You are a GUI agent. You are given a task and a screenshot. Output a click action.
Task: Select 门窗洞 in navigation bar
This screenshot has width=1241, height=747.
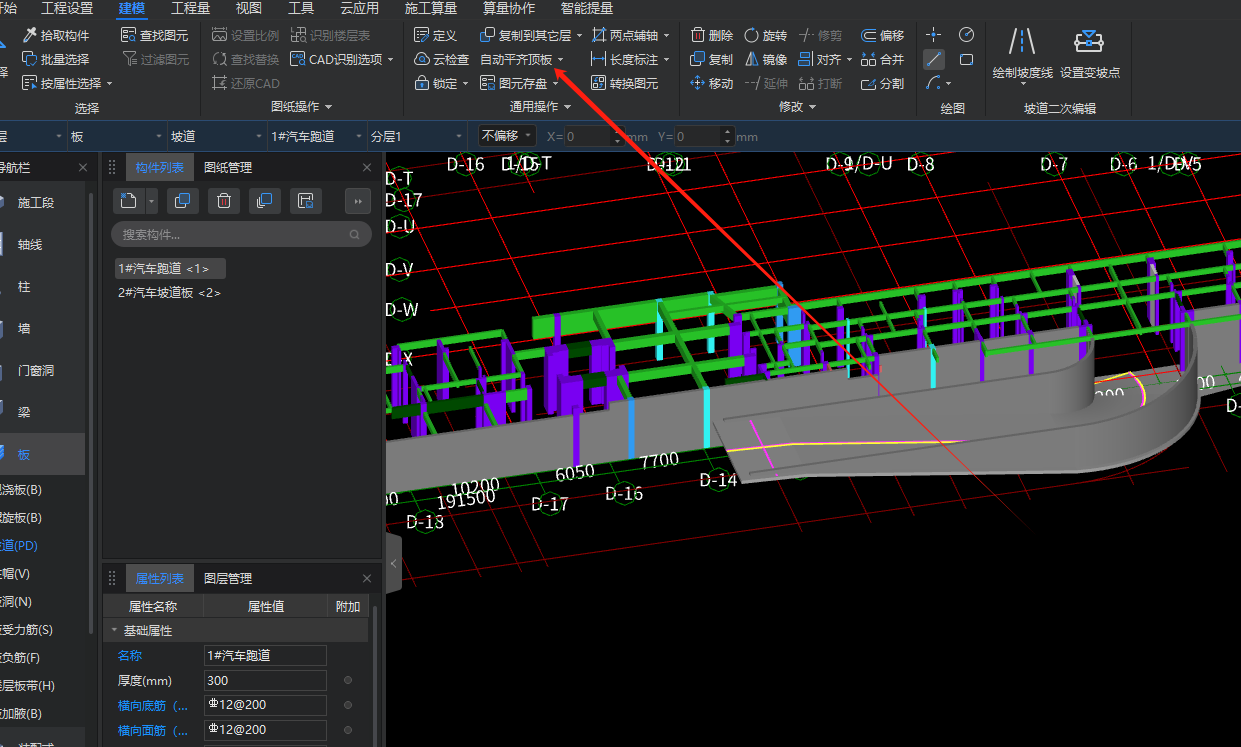coord(35,370)
